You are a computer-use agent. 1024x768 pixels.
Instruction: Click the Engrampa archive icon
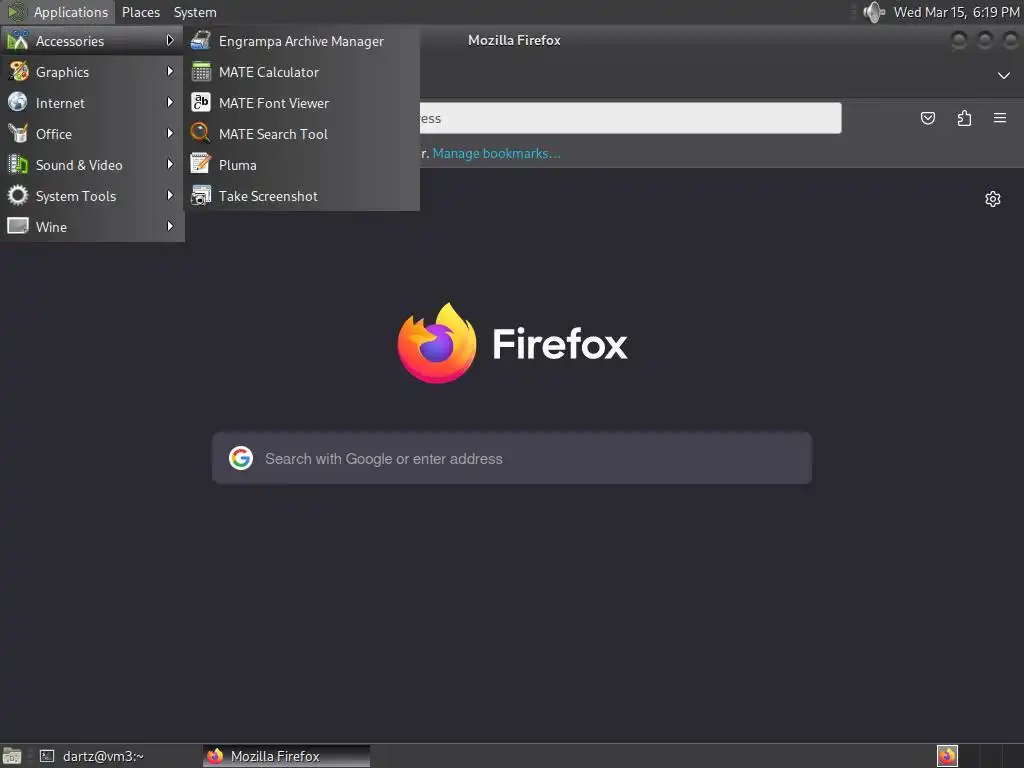(200, 40)
